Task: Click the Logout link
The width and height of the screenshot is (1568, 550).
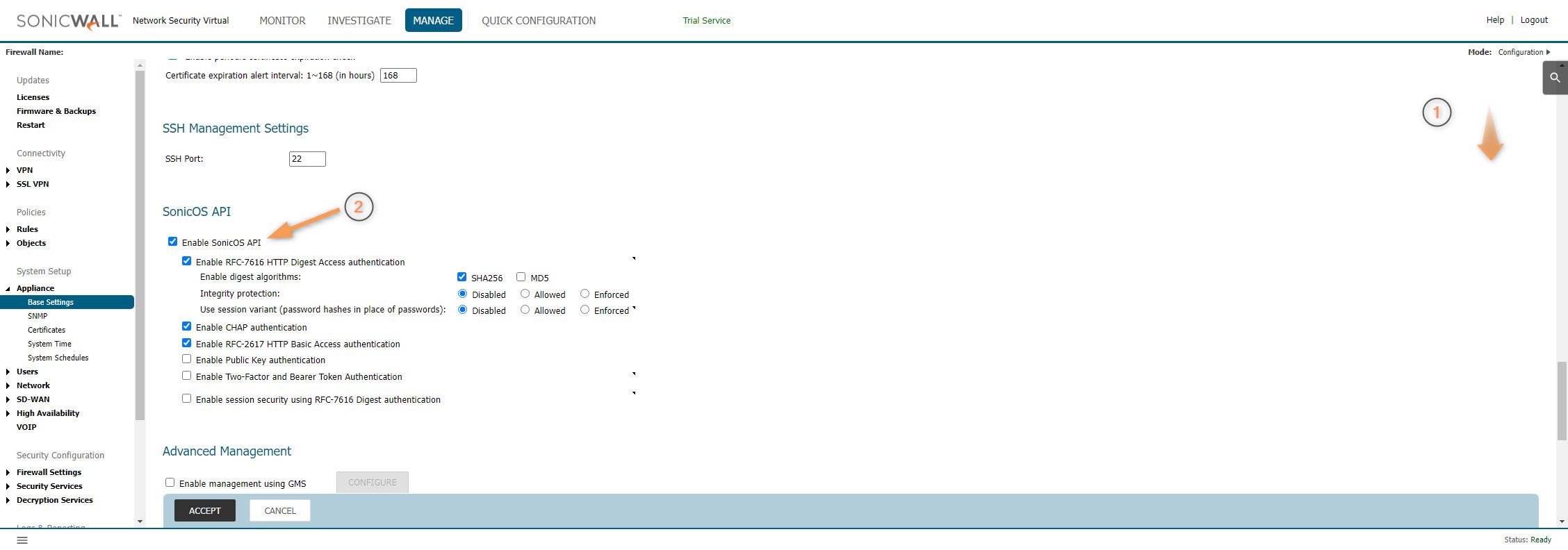Action: (1534, 20)
